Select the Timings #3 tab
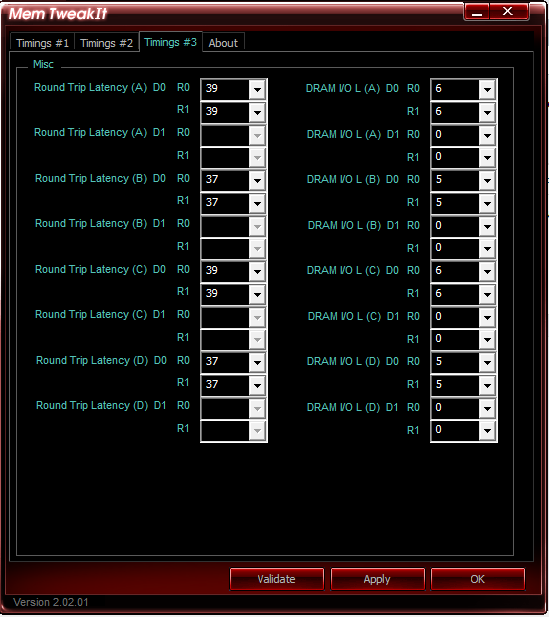This screenshot has width=549, height=617. coord(170,42)
